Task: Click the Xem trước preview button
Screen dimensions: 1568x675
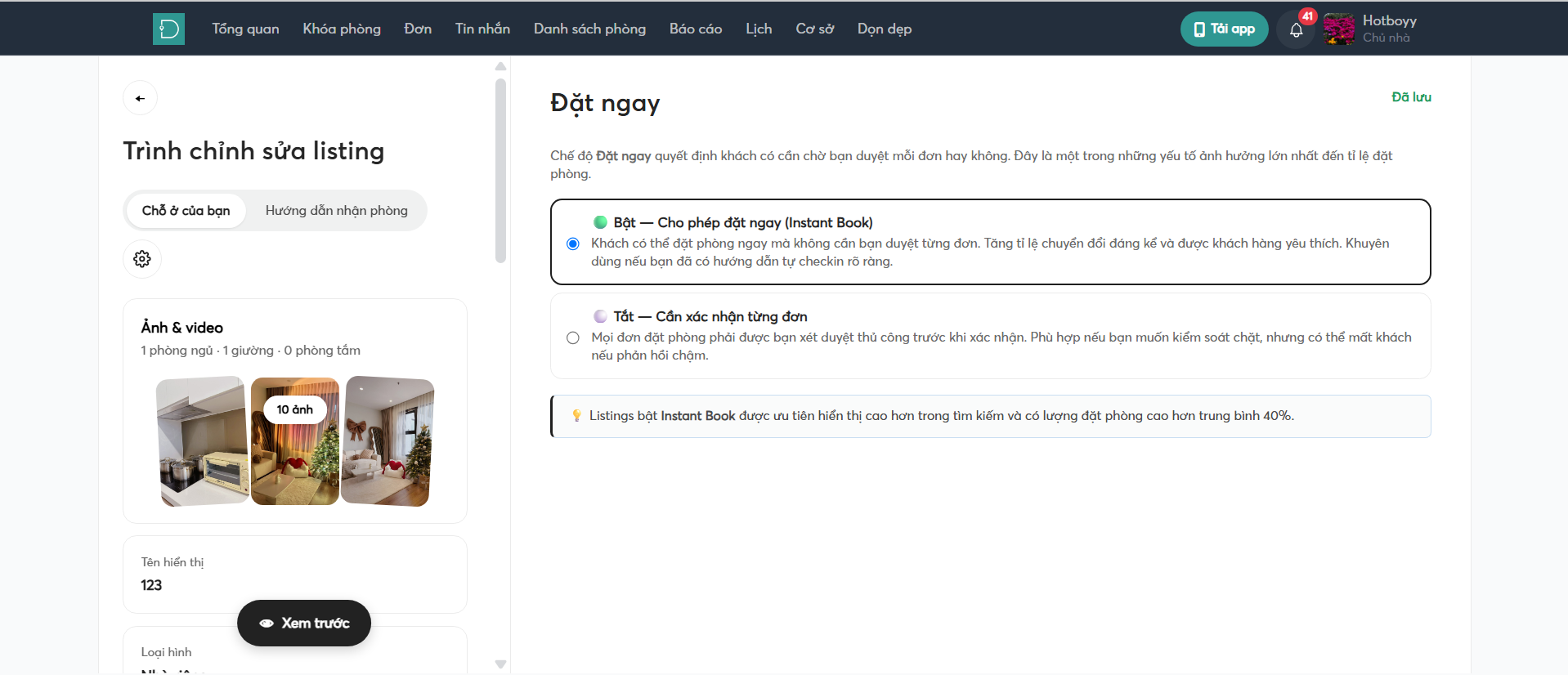Action: tap(304, 624)
